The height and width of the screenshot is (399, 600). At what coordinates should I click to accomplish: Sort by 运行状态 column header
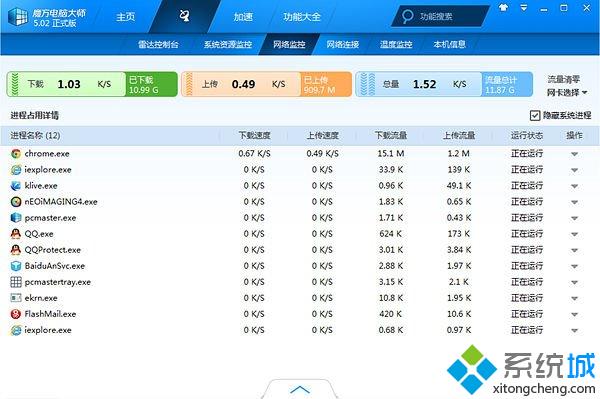click(x=527, y=135)
